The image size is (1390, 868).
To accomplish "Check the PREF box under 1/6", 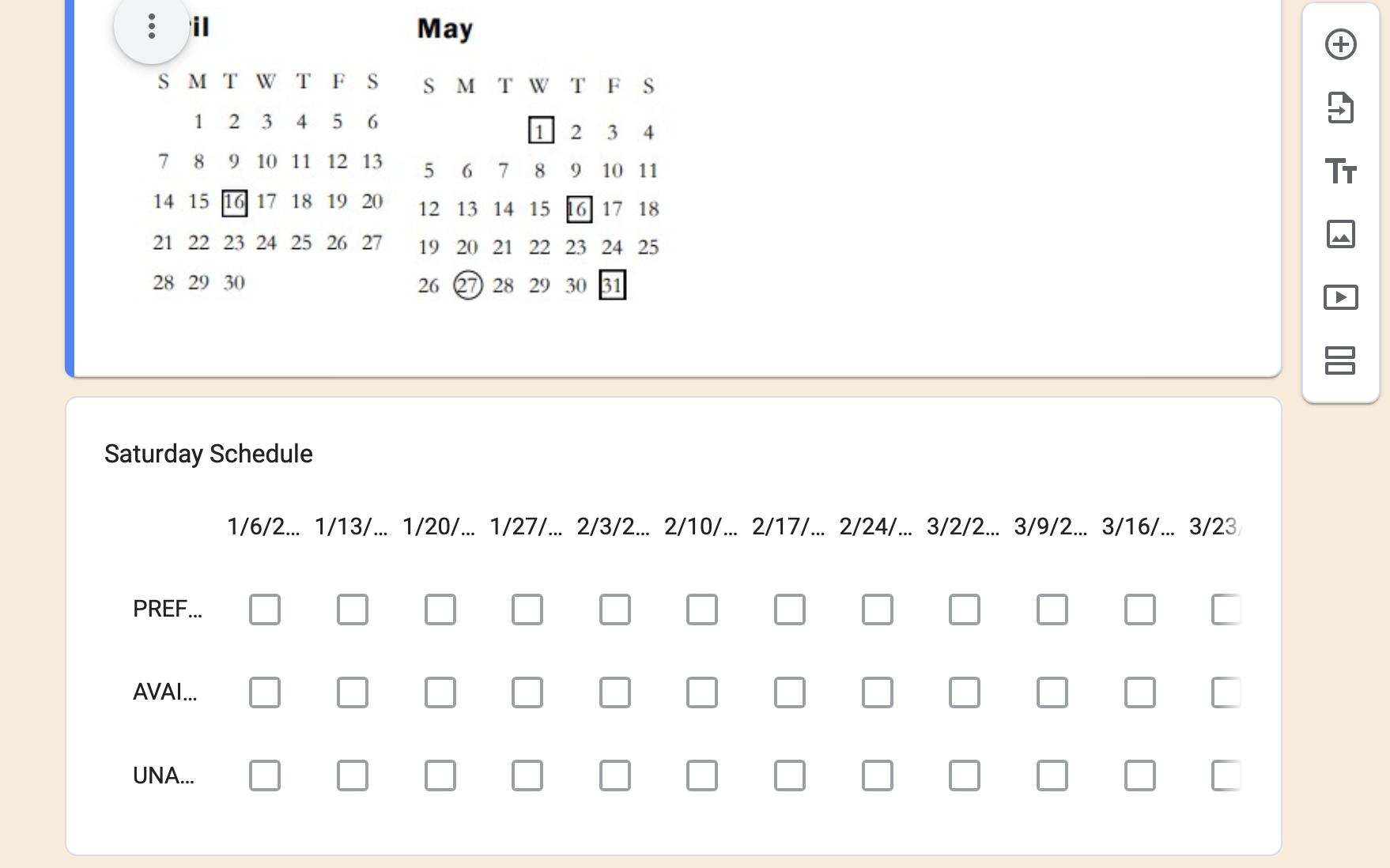I will 265,609.
